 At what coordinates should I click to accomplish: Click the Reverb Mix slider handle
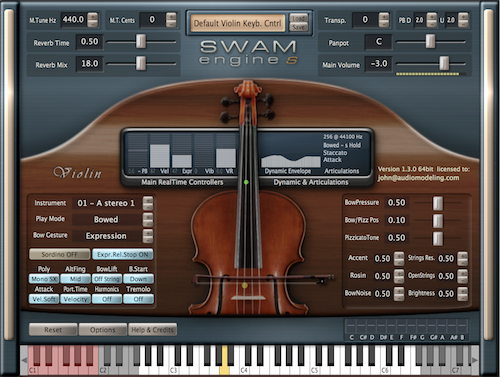click(141, 63)
